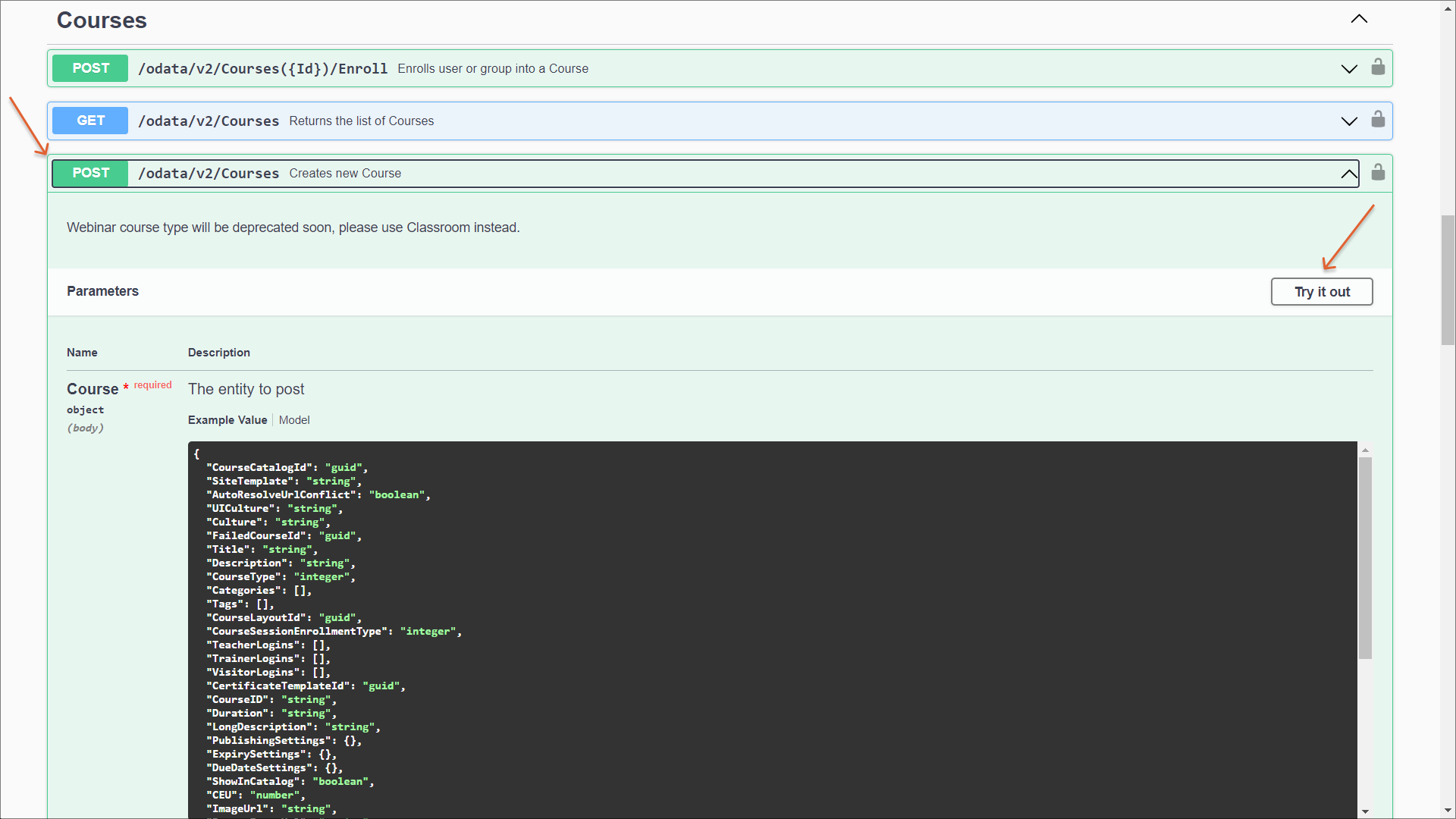Click the example JSON scrollbar thumb
1456x819 pixels.
(1365, 558)
